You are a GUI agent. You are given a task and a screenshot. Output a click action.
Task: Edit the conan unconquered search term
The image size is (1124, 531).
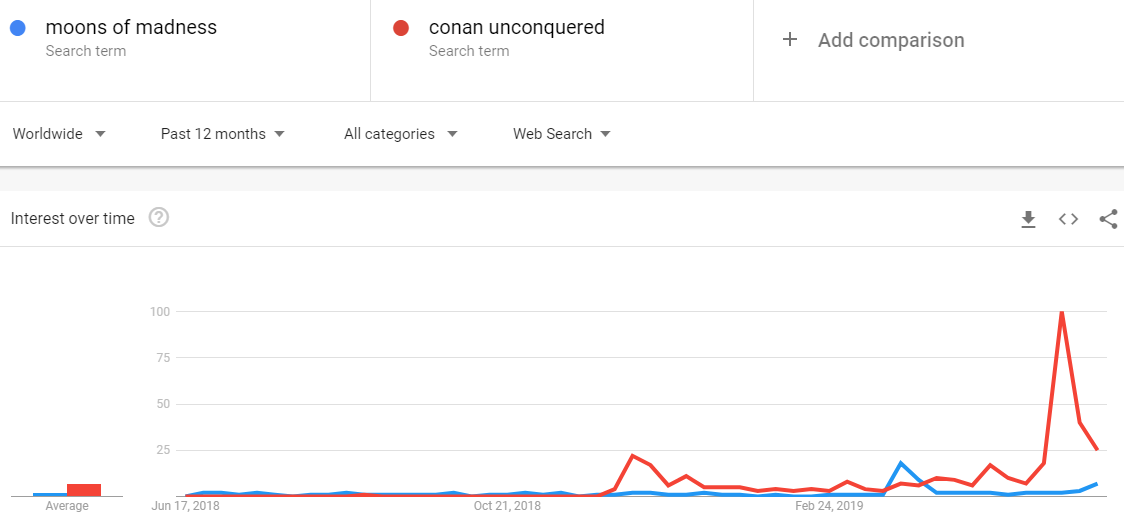tap(517, 28)
